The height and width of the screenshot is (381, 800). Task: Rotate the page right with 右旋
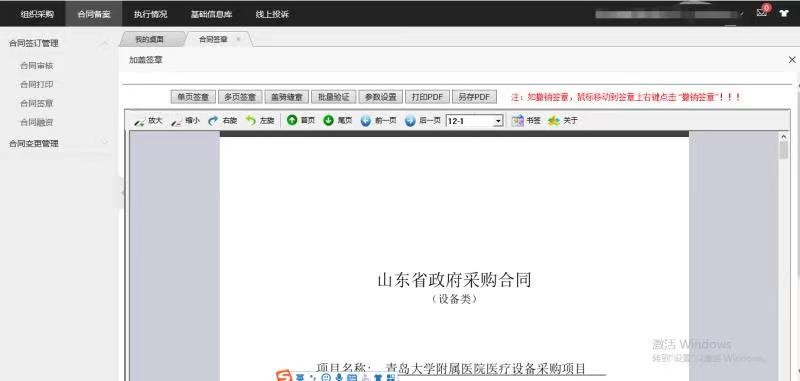[222, 121]
